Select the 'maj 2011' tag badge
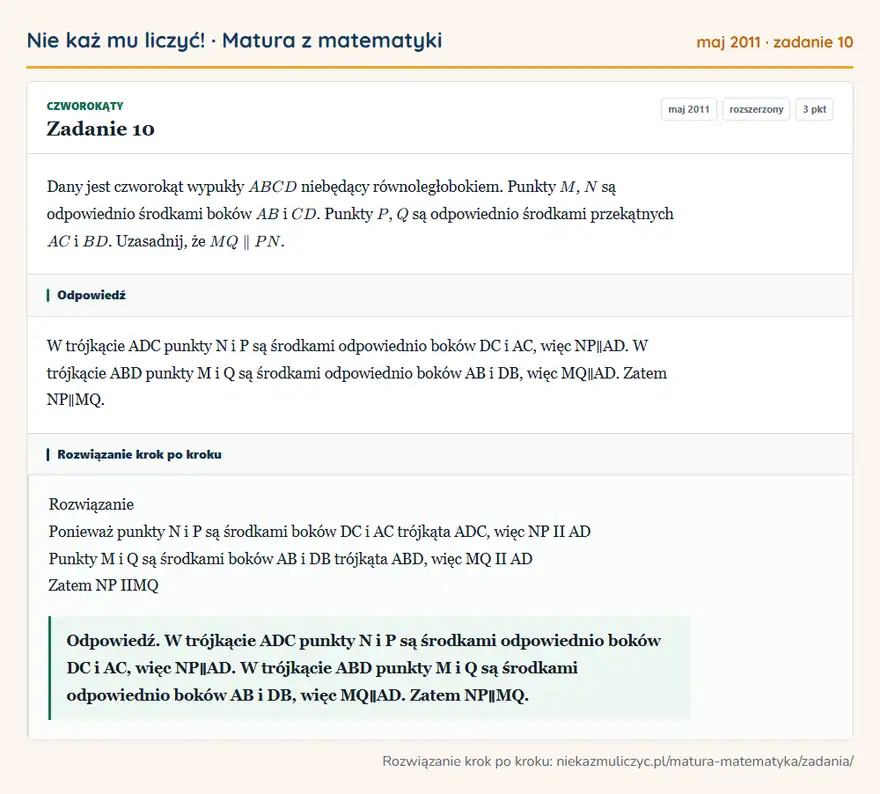Screen dimensions: 880x794 (689, 109)
